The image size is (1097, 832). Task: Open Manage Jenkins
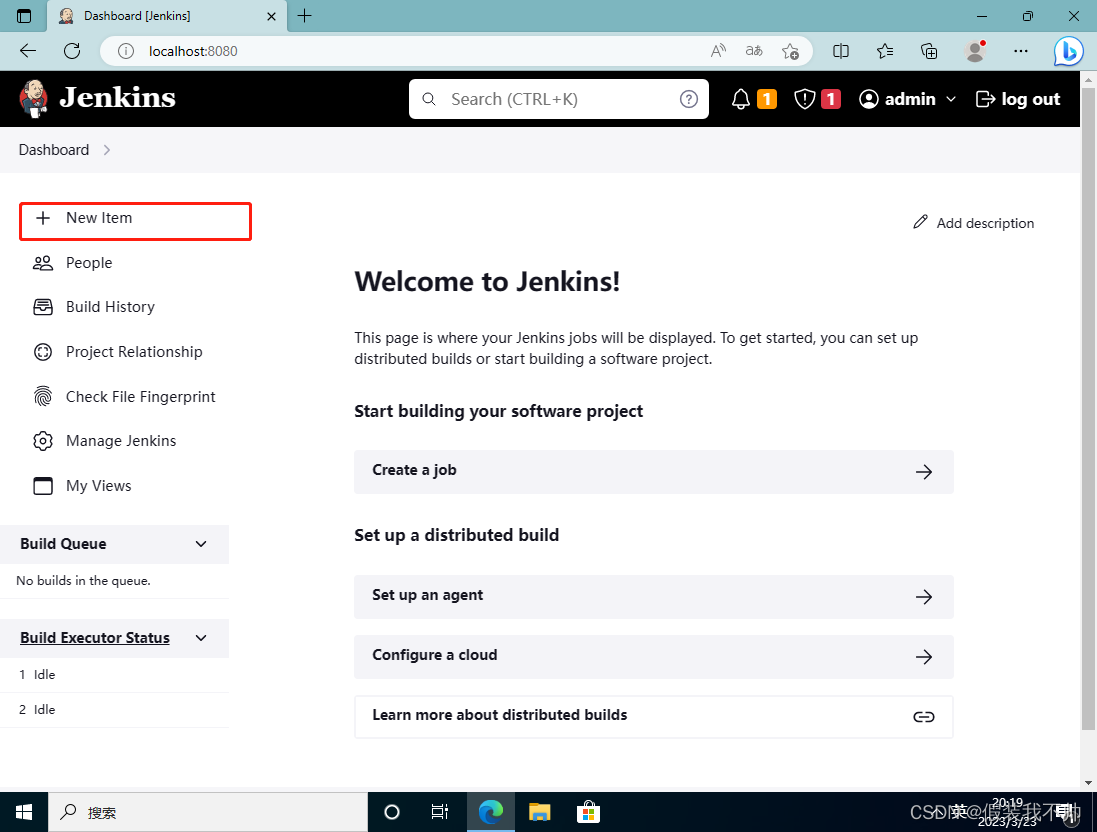coord(121,441)
